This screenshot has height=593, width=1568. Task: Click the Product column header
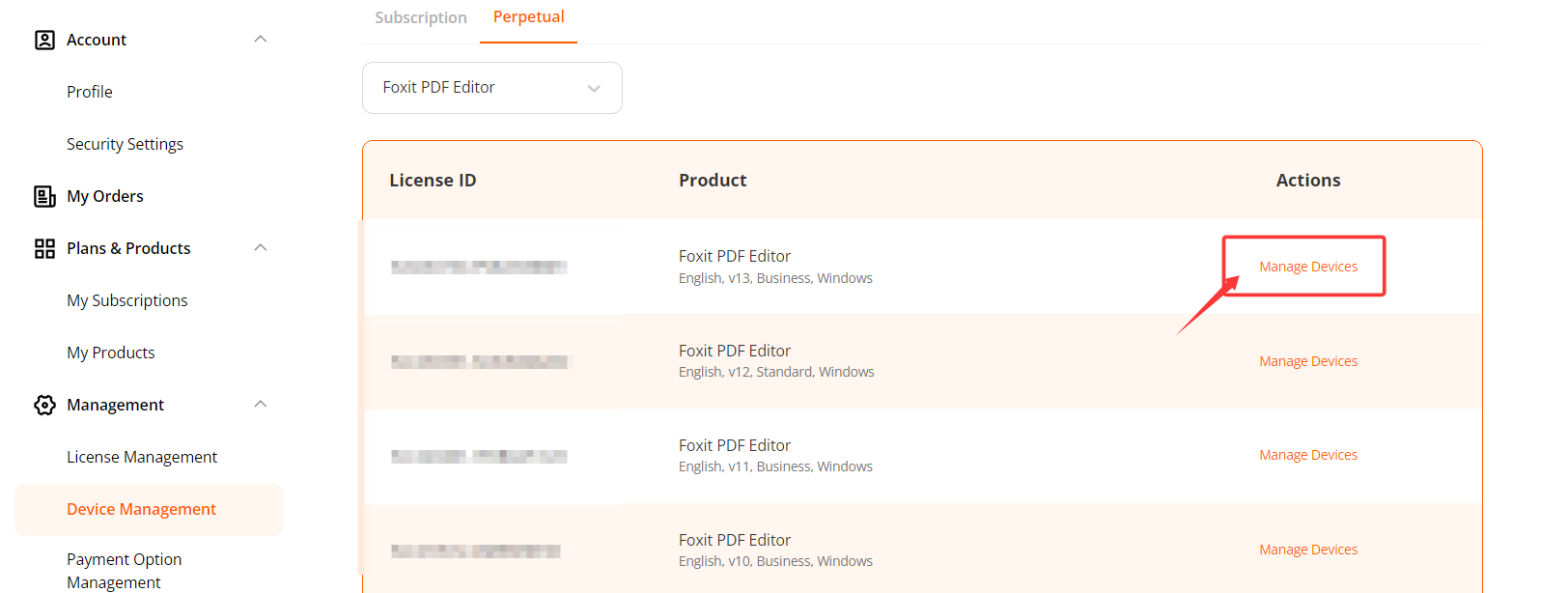pos(713,181)
